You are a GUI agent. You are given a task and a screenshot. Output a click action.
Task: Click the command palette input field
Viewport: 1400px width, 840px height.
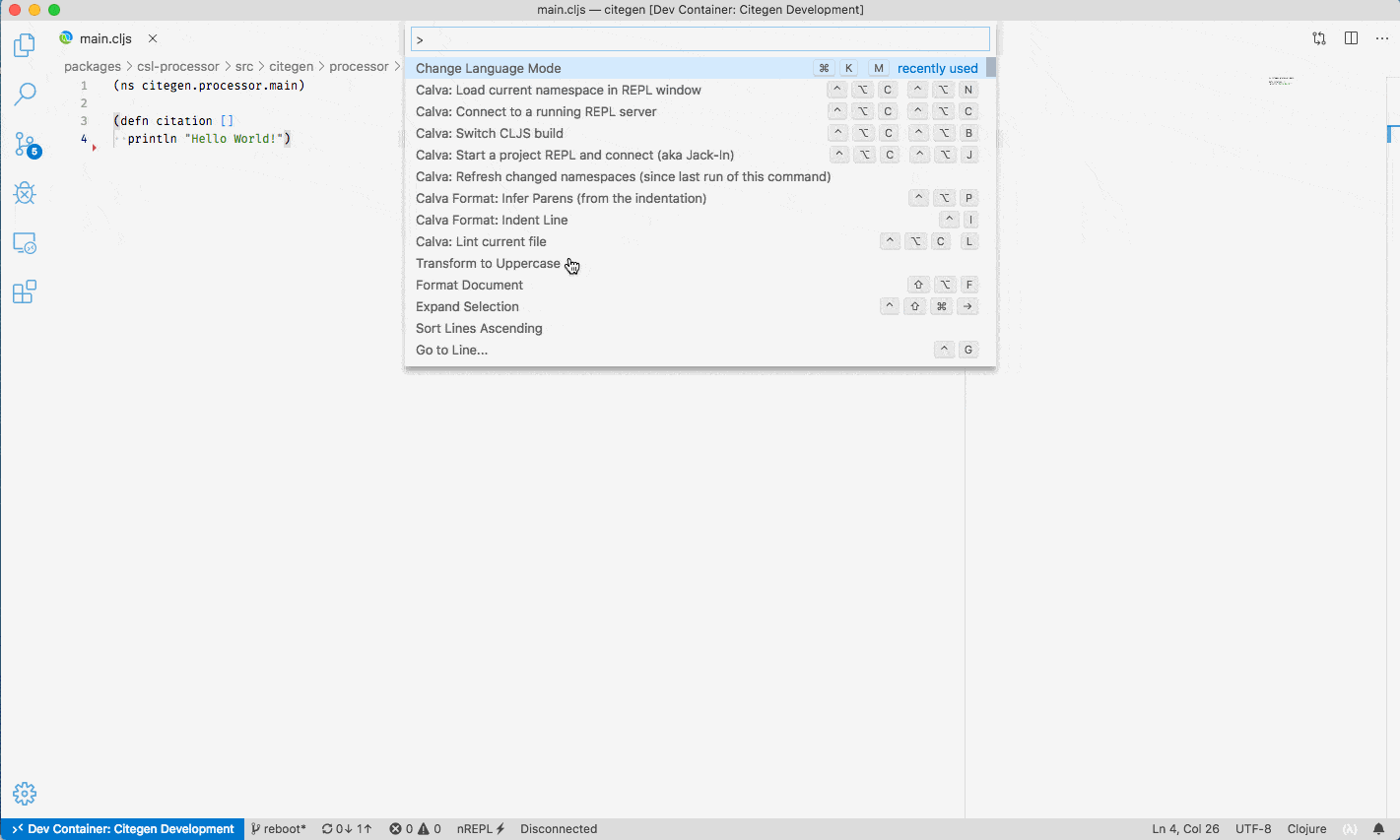pyautogui.click(x=700, y=39)
